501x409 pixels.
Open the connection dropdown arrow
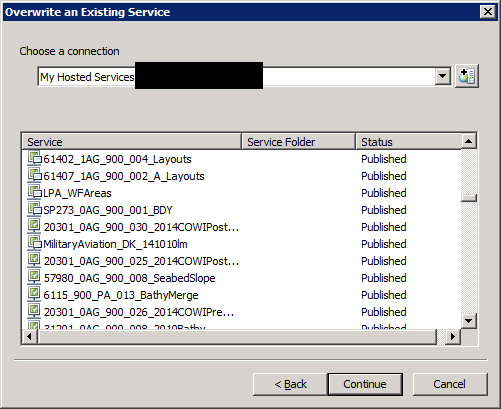(x=443, y=76)
